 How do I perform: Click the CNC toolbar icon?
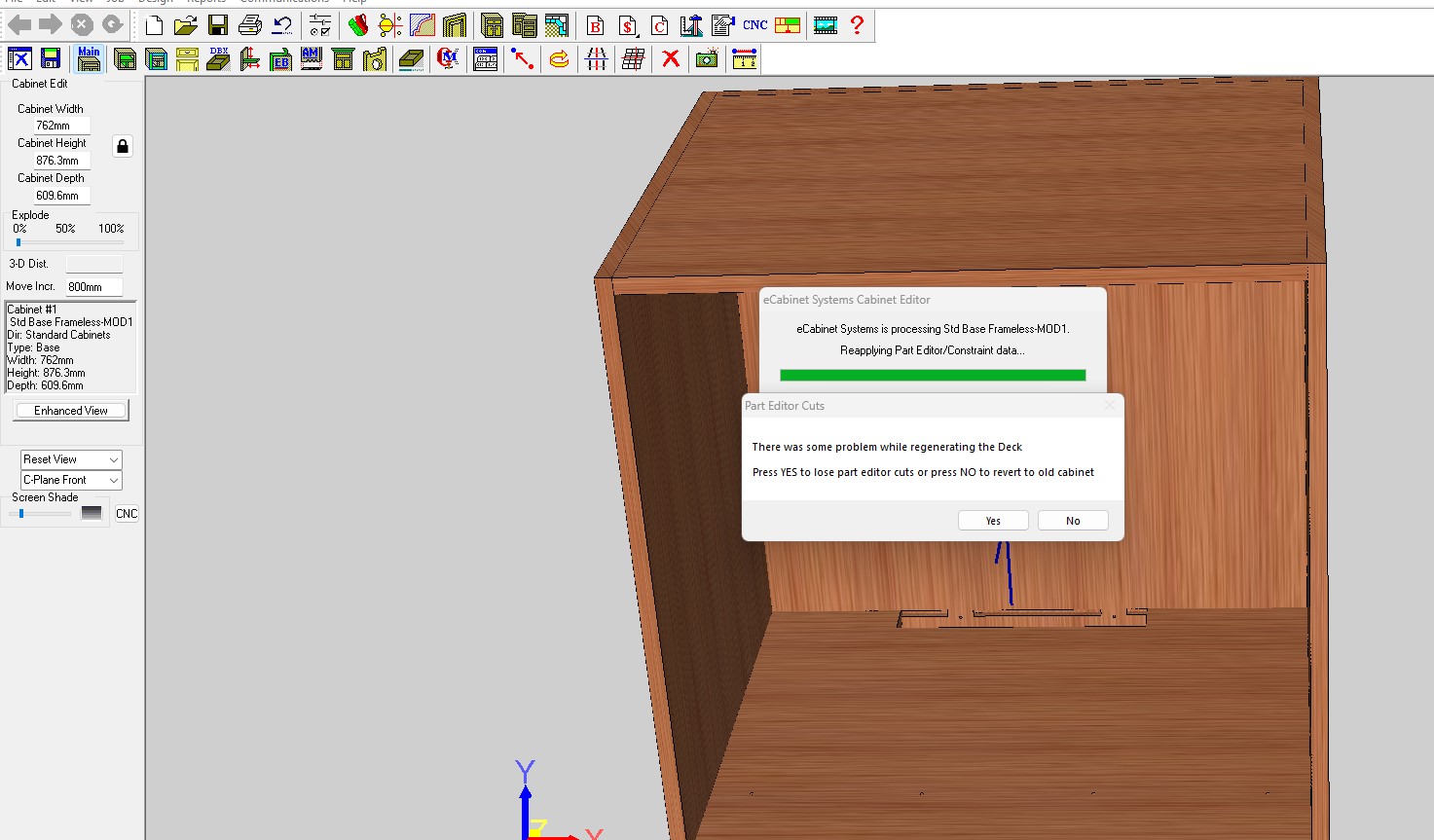[755, 25]
